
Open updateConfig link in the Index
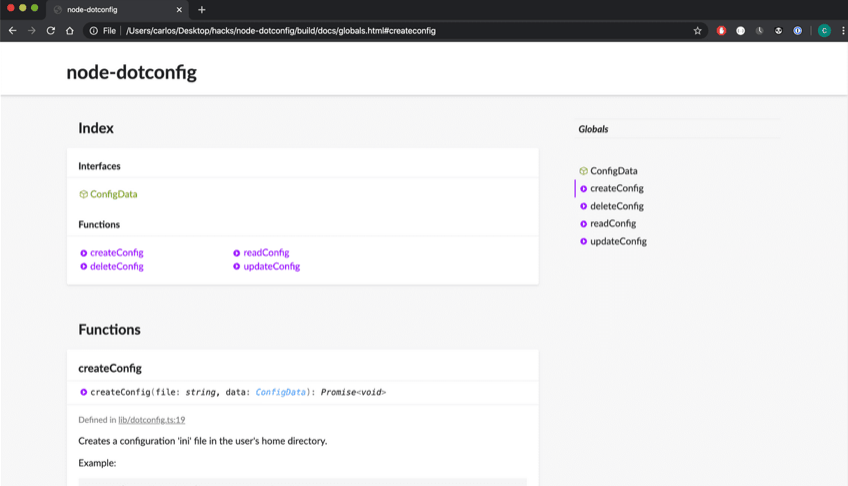tap(271, 267)
